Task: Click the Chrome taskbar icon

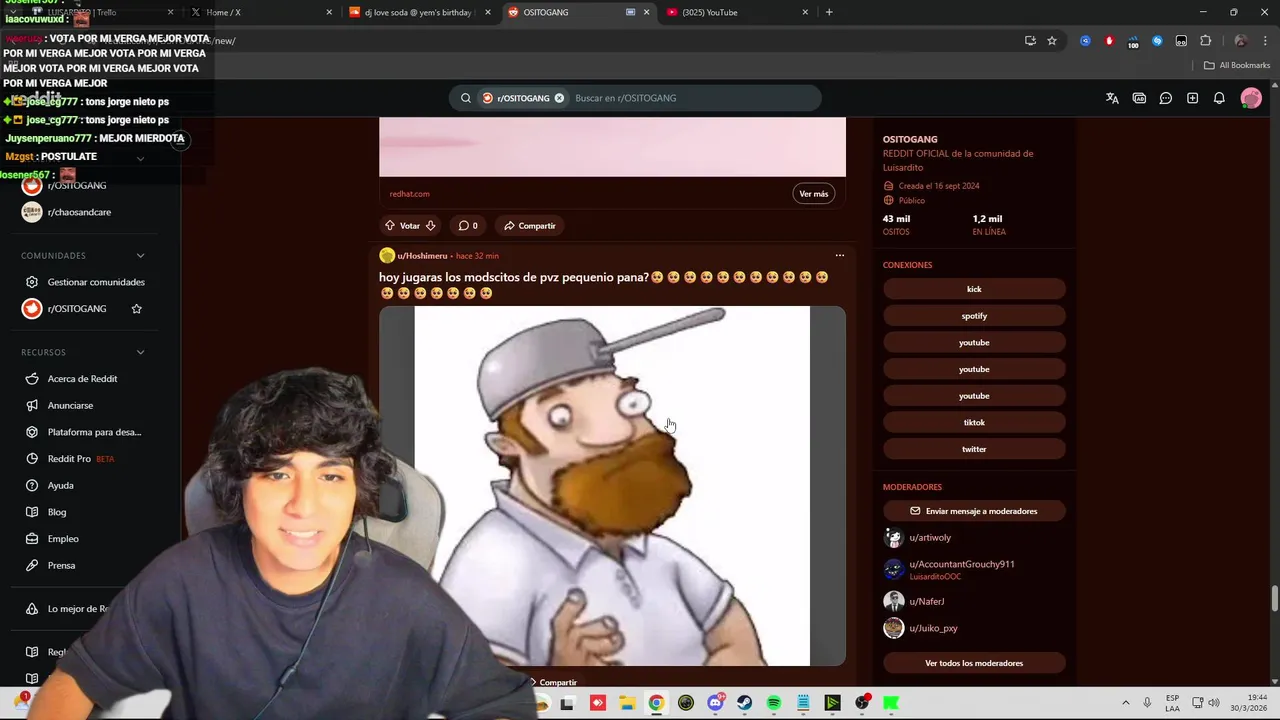Action: click(x=656, y=703)
